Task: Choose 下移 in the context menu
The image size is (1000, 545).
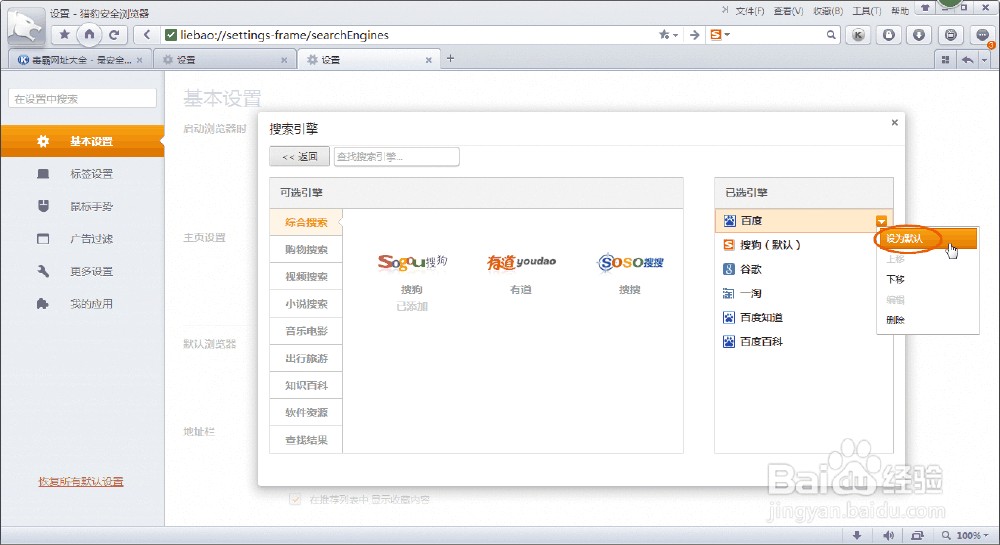Action: click(x=895, y=279)
